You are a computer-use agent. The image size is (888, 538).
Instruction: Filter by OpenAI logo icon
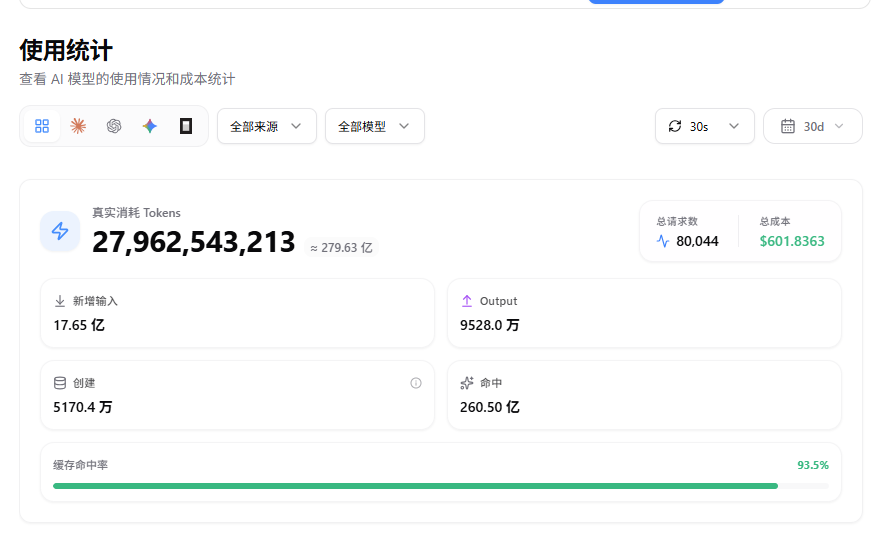point(114,126)
